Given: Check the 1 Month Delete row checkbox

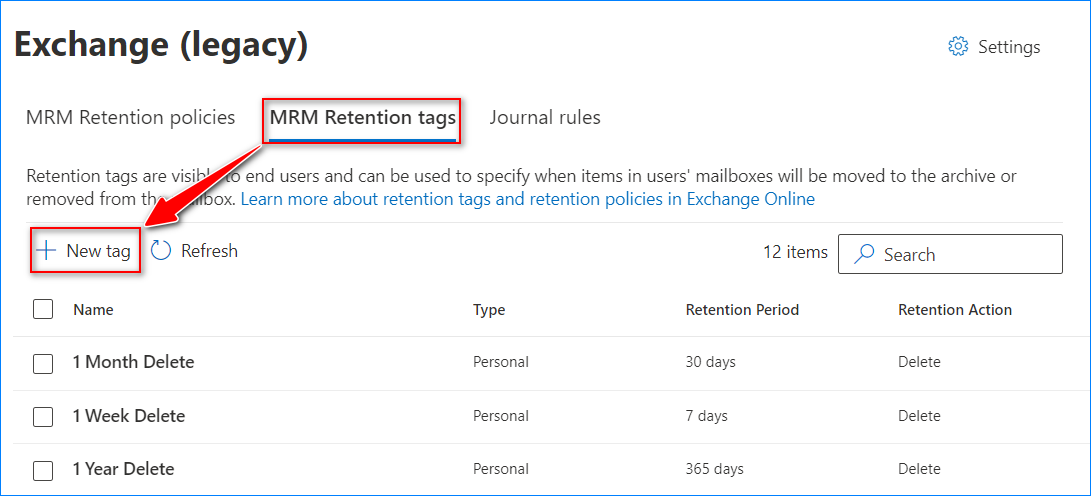Looking at the screenshot, I should (43, 363).
